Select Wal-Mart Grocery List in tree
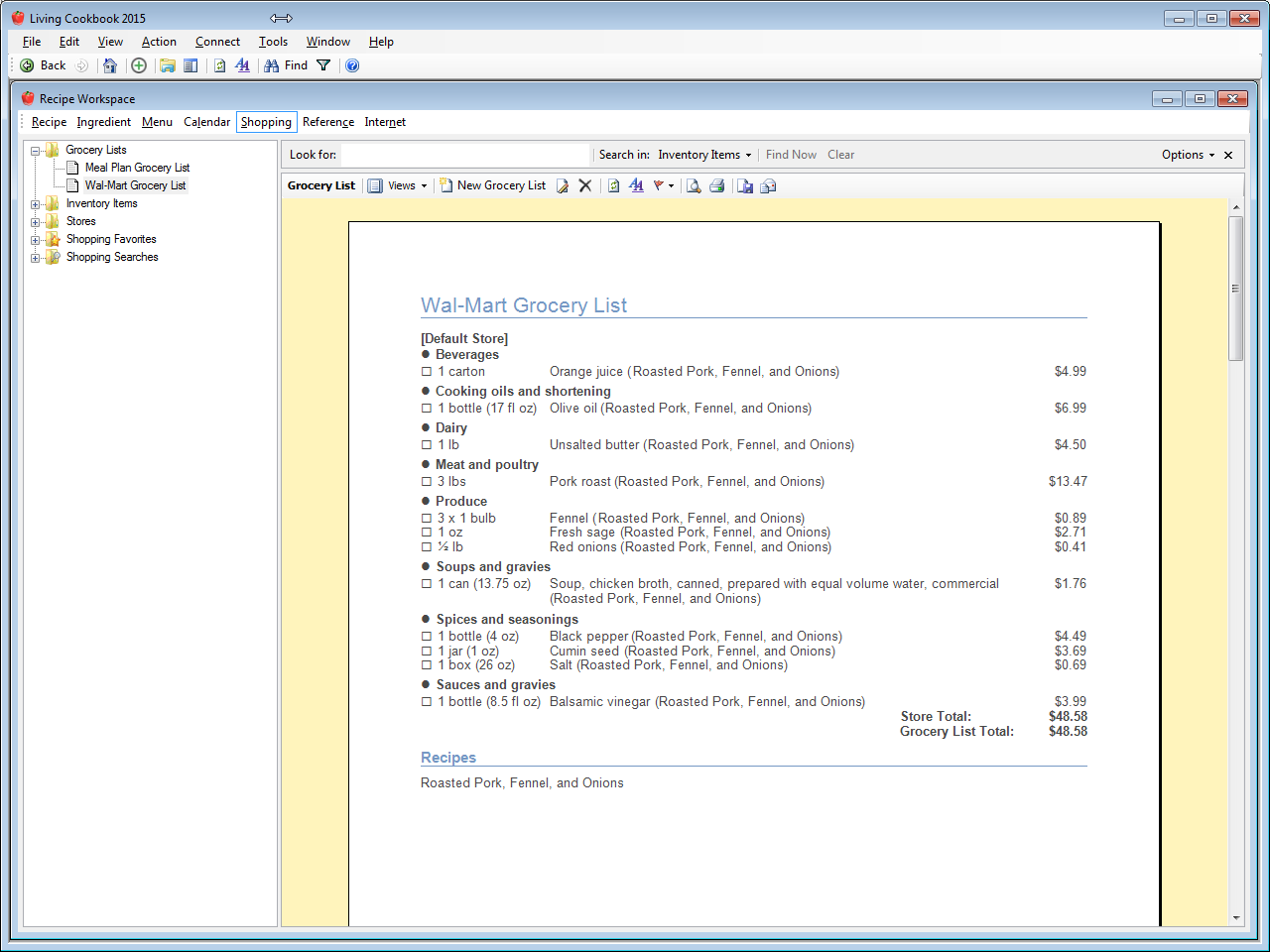The height and width of the screenshot is (952, 1270). 135,185
